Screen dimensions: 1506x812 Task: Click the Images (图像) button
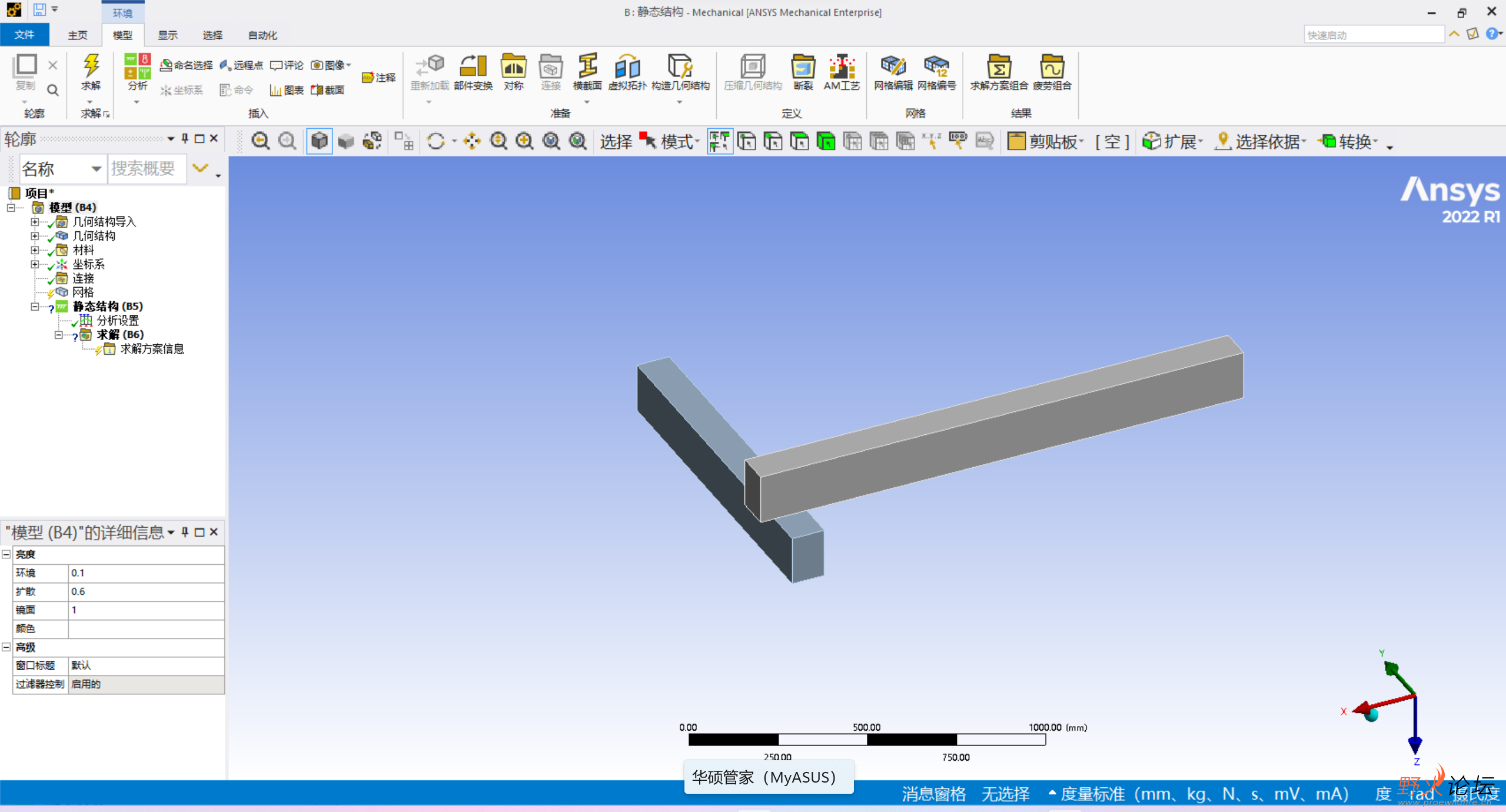click(331, 65)
